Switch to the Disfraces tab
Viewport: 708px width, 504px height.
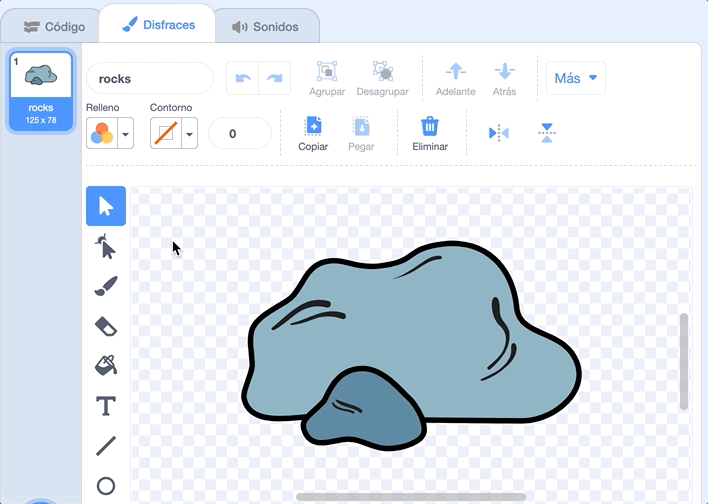point(158,24)
